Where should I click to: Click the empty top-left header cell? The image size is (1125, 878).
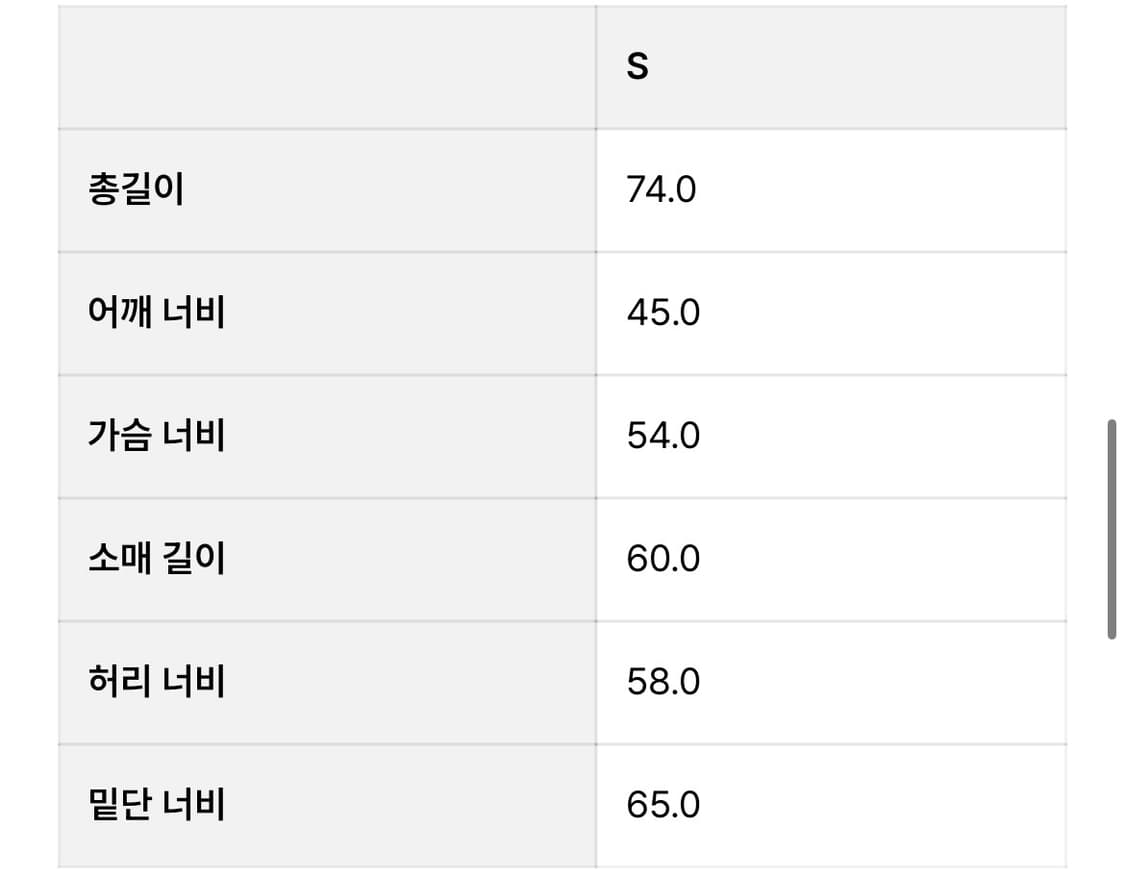click(327, 67)
